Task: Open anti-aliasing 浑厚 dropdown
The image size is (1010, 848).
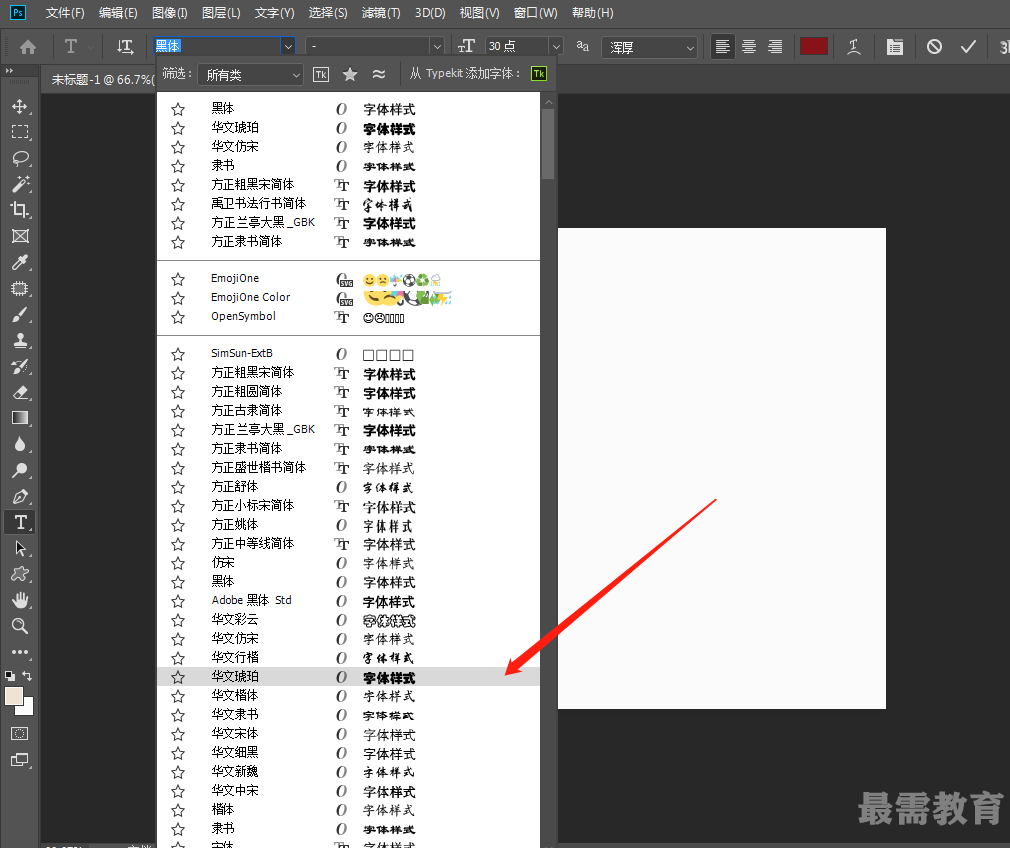Action: click(649, 47)
